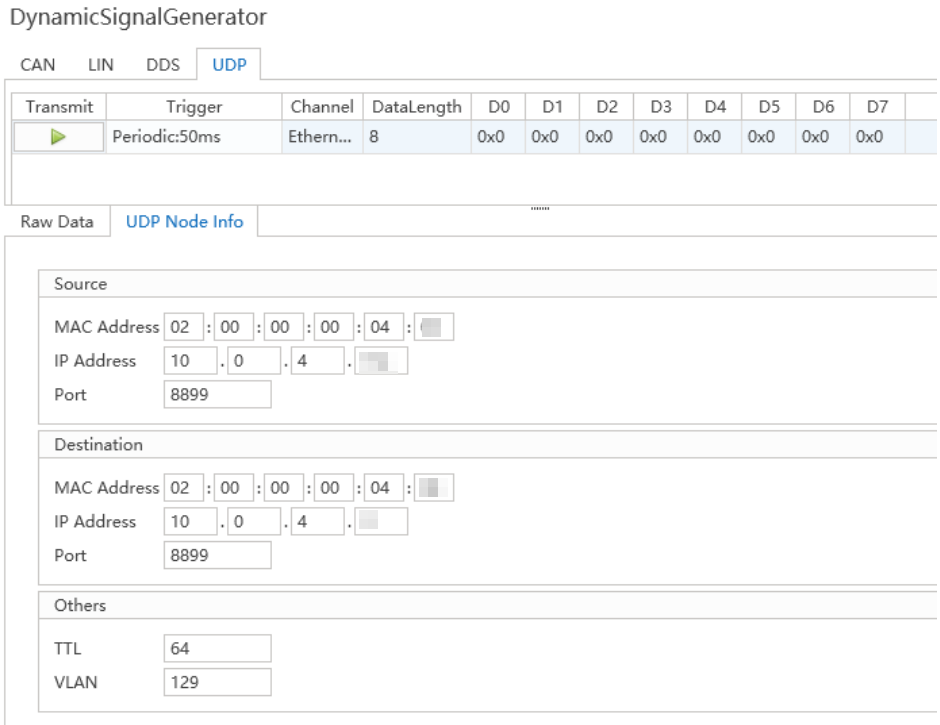The height and width of the screenshot is (725, 940).
Task: Select the UDP tab
Action: [228, 64]
